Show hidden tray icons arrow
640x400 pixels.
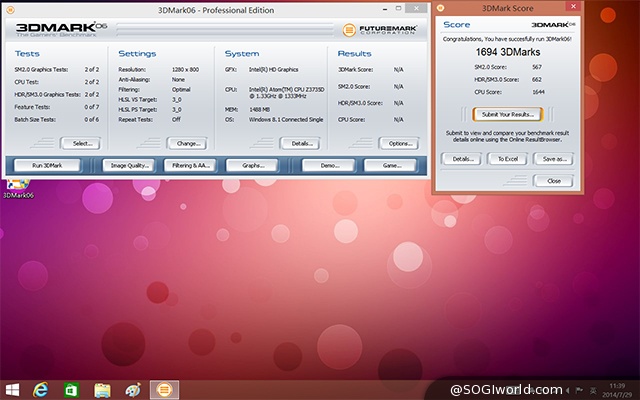[x=568, y=390]
